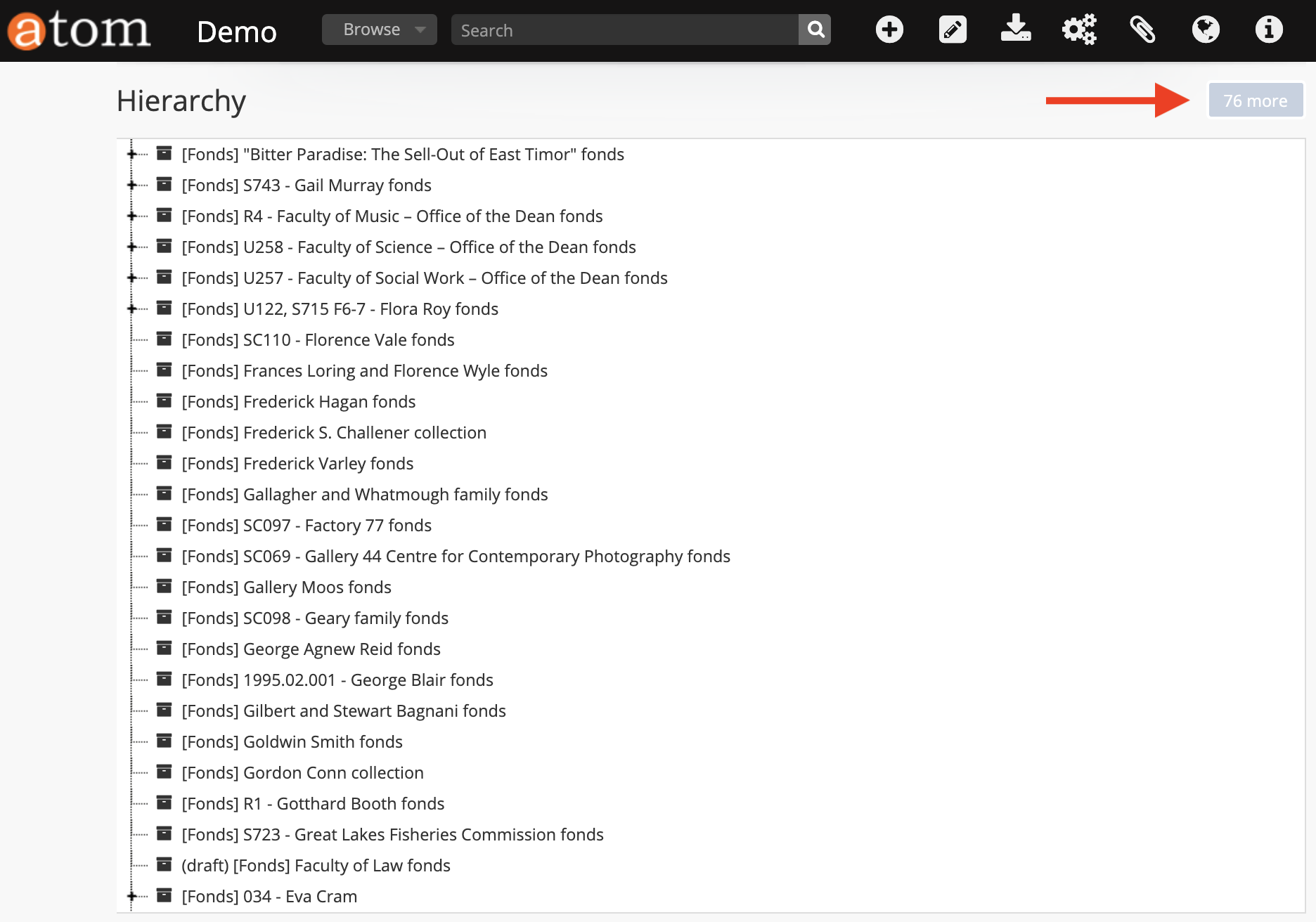Open Gordon Conn collection entry
Image resolution: width=1316 pixels, height=922 pixels.
click(302, 772)
